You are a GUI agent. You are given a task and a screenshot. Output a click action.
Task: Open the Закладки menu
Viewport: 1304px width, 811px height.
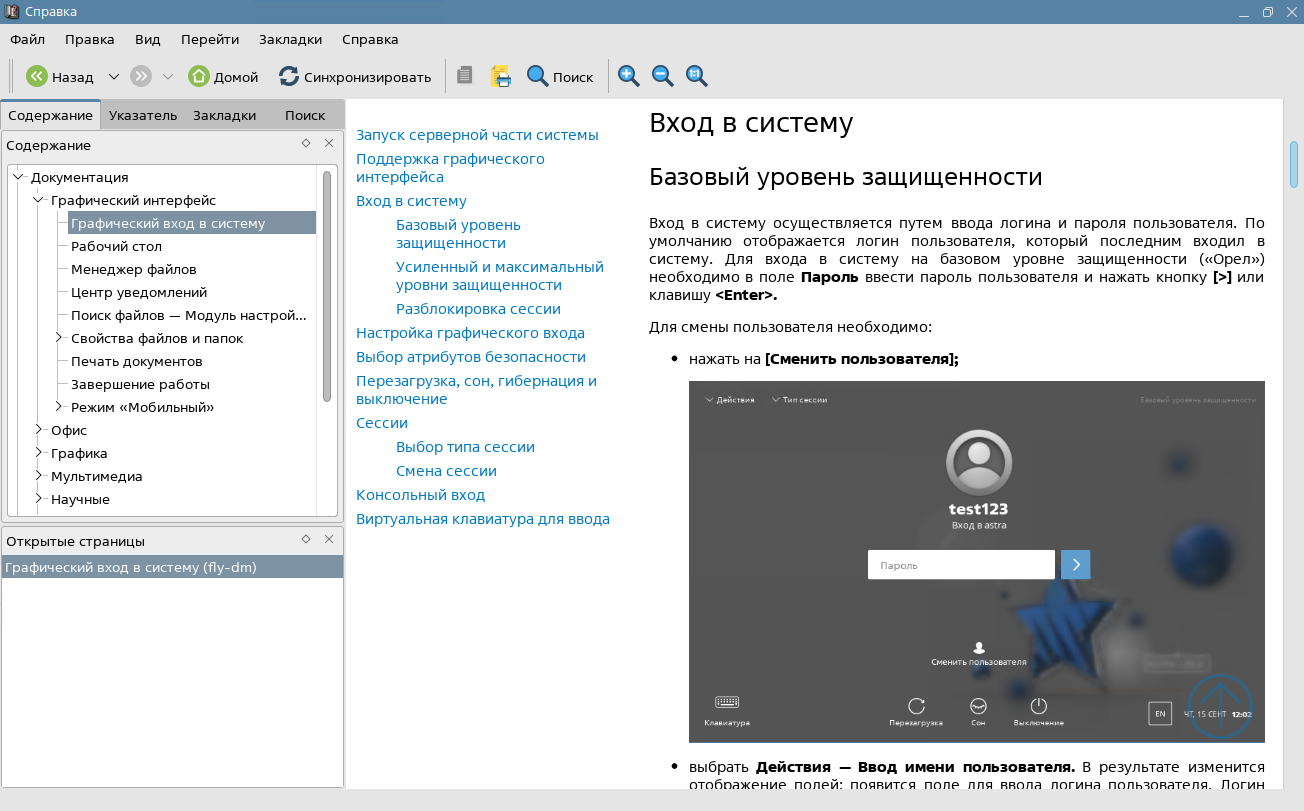290,40
